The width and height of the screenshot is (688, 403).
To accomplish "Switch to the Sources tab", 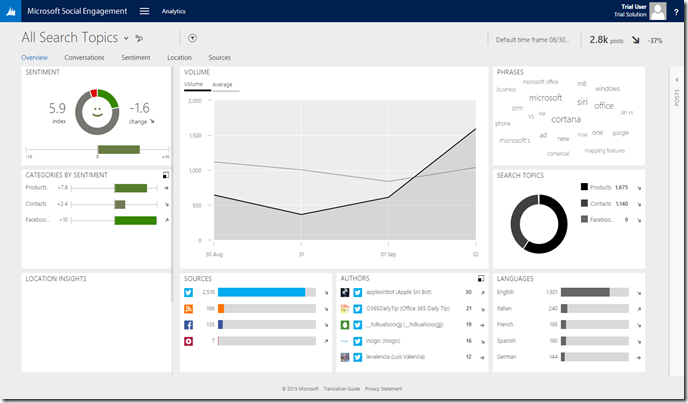I will pyautogui.click(x=219, y=58).
